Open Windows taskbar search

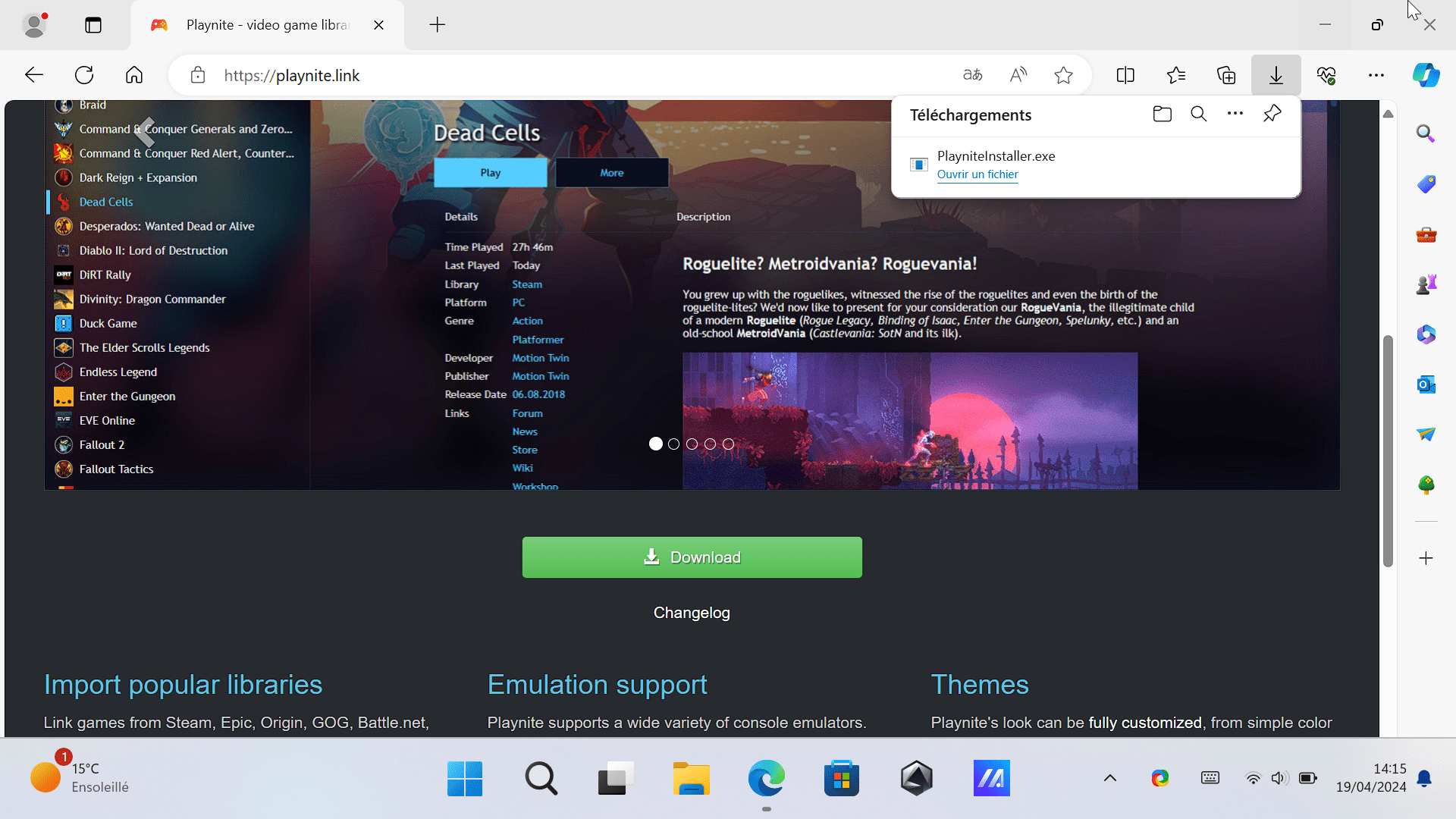[x=541, y=779]
